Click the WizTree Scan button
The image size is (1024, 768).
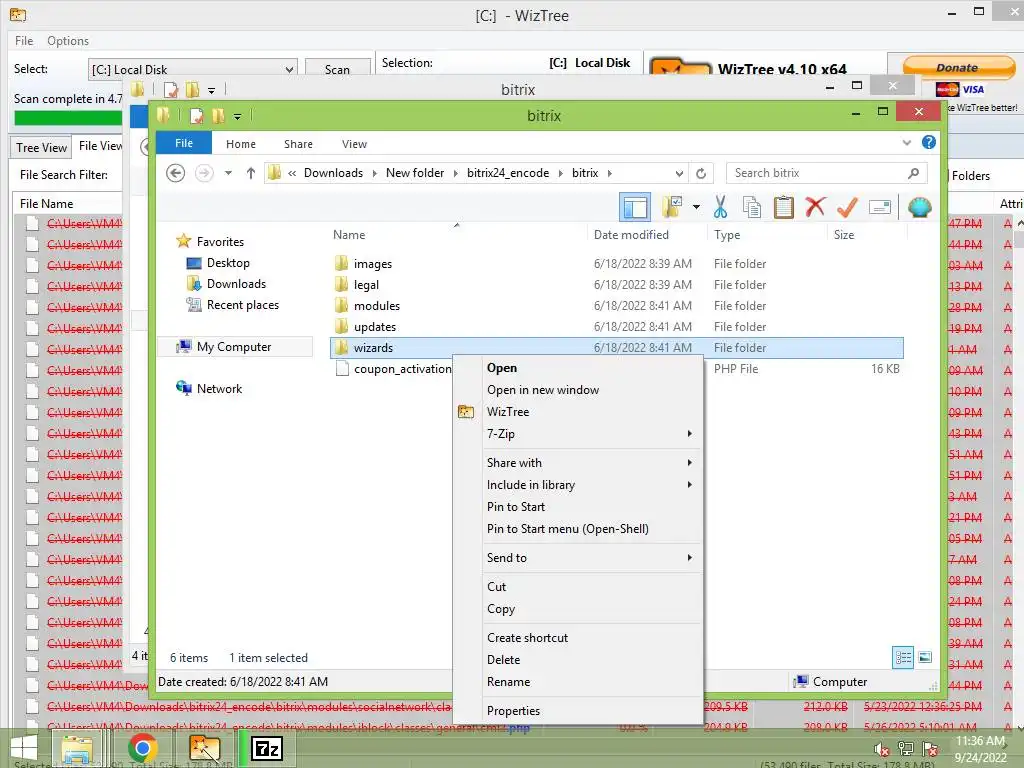click(x=338, y=69)
